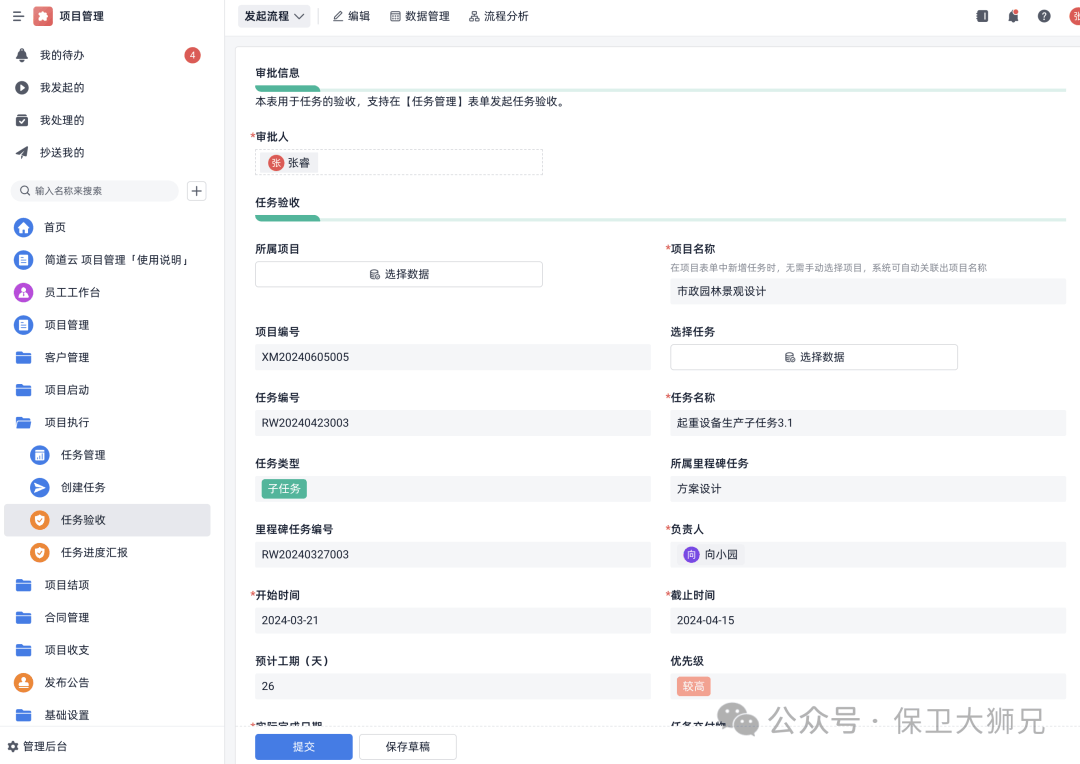1080x764 pixels.
Task: Click the 管理后台 gear icon
Action: click(13, 746)
